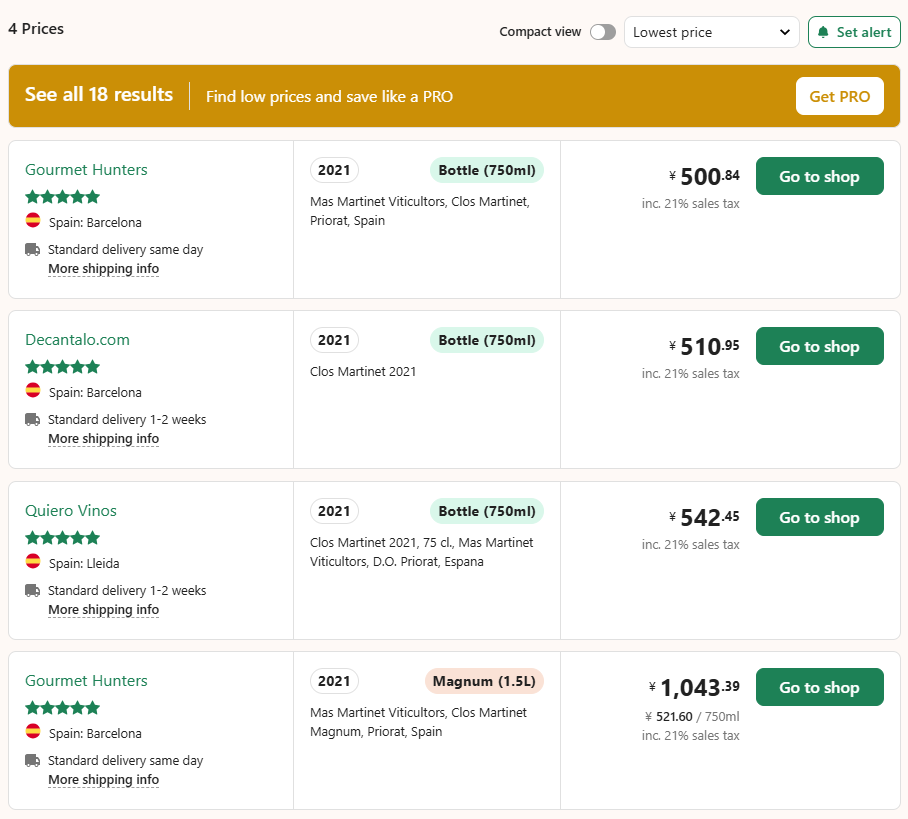Click star rating of Gourmet Hunters 750ml listing

(x=63, y=197)
